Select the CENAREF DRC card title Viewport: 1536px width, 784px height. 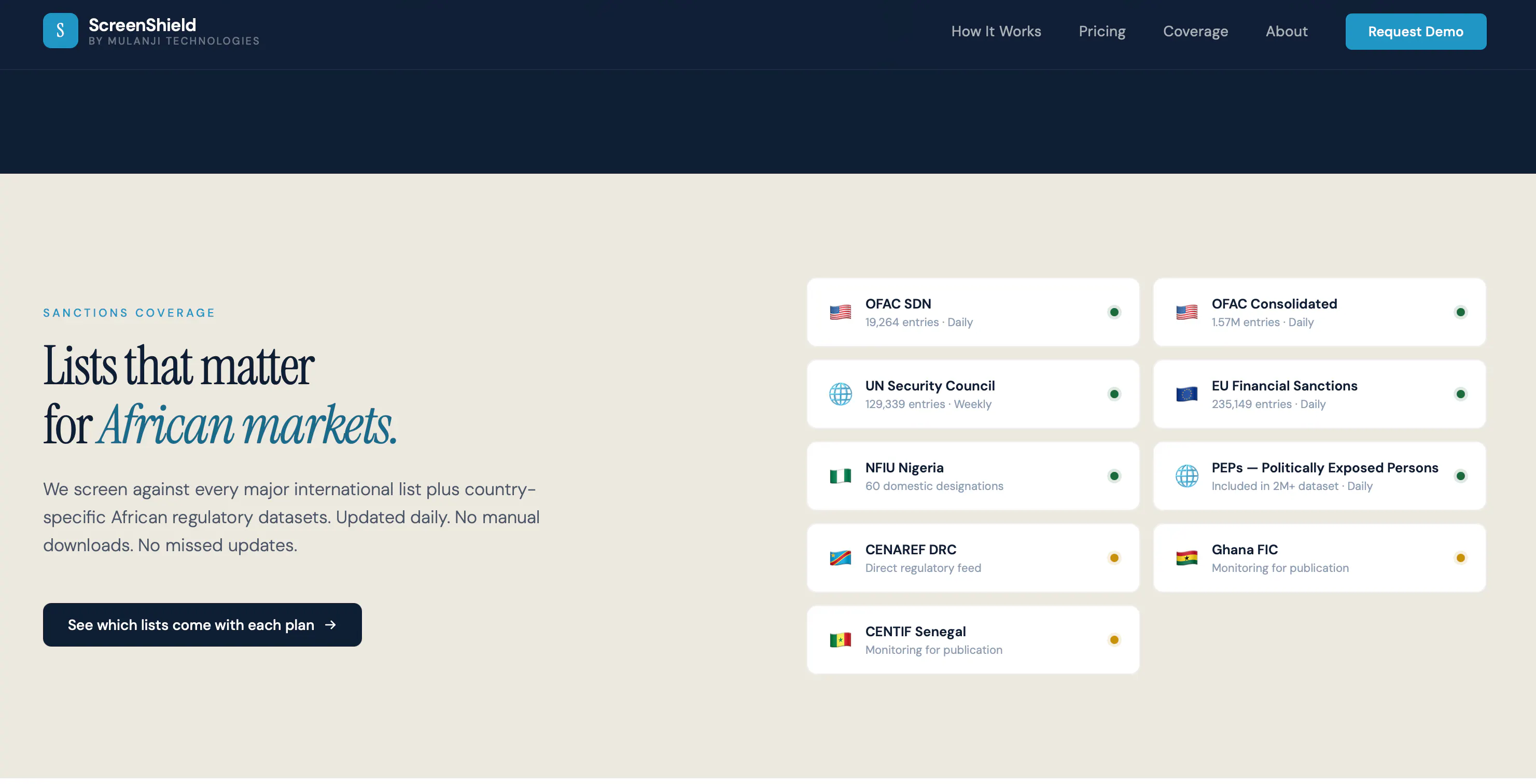[x=911, y=550]
